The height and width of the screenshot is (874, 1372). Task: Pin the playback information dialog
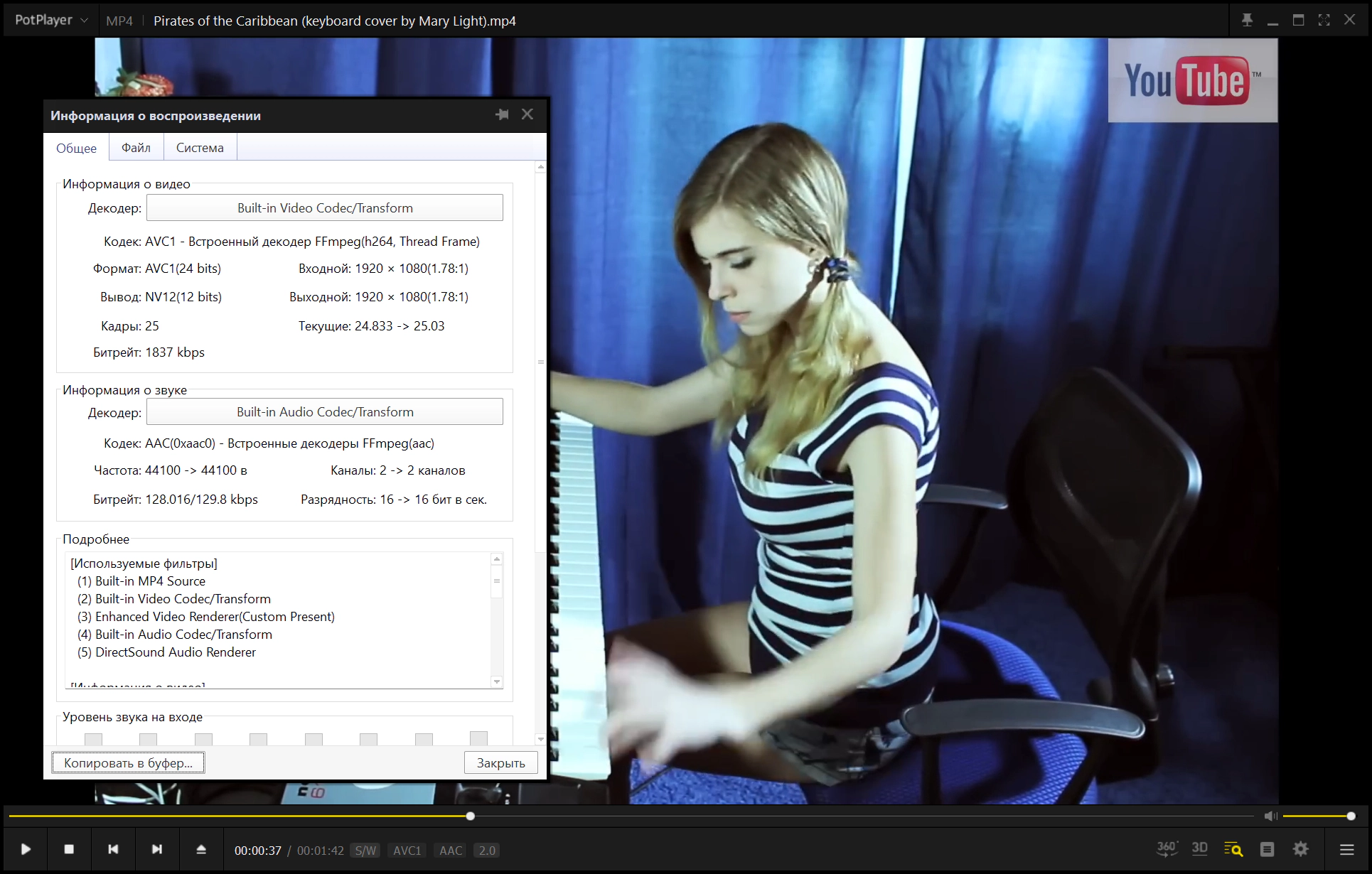tap(502, 114)
